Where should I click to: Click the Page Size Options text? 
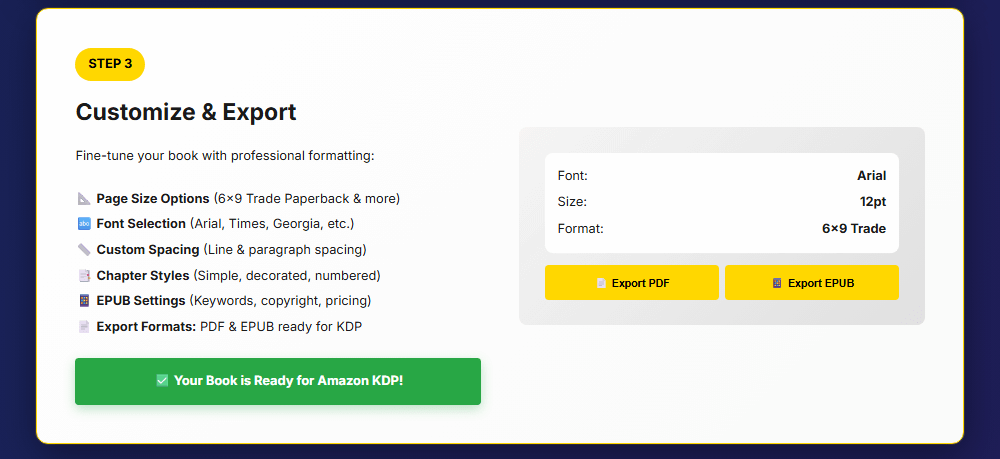[x=153, y=198]
